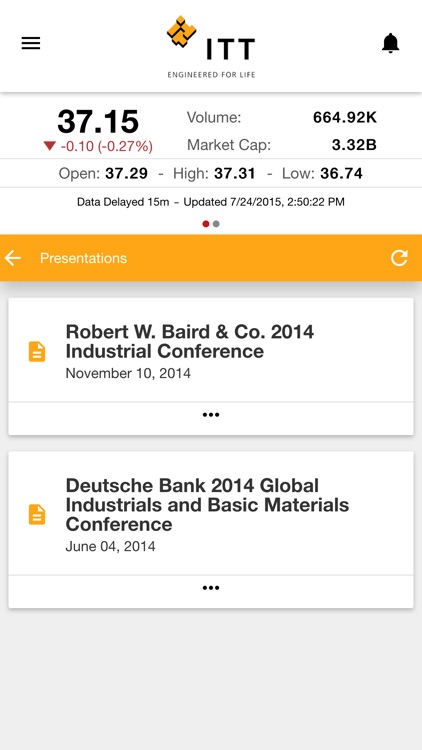
Task: Tap the ITT logo in header
Action: pos(211,46)
